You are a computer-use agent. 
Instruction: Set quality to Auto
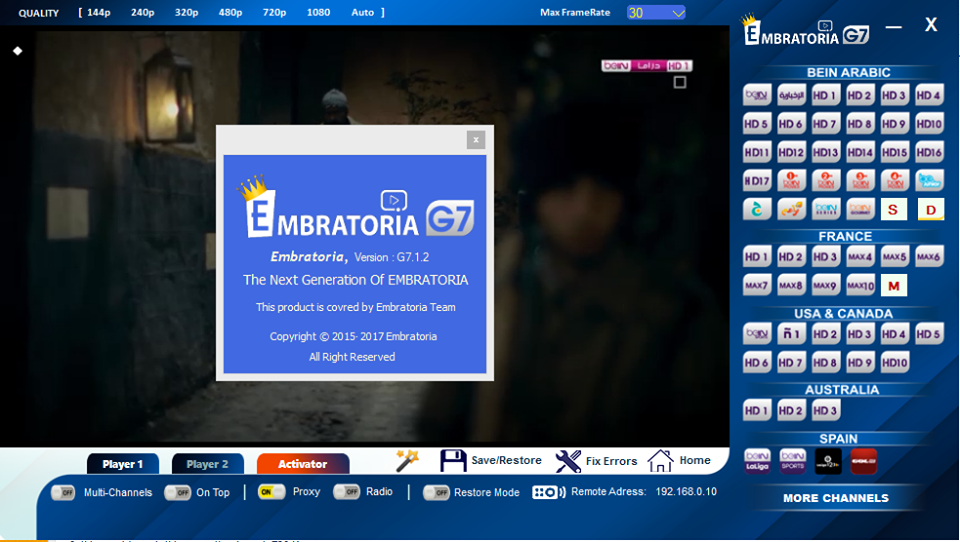pyautogui.click(x=362, y=12)
